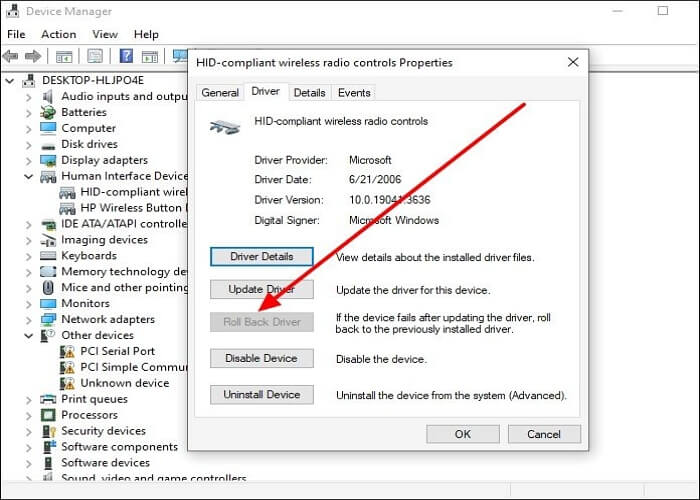Click the Forward arrow toolbar icon
The height and width of the screenshot is (500, 700).
(33, 56)
